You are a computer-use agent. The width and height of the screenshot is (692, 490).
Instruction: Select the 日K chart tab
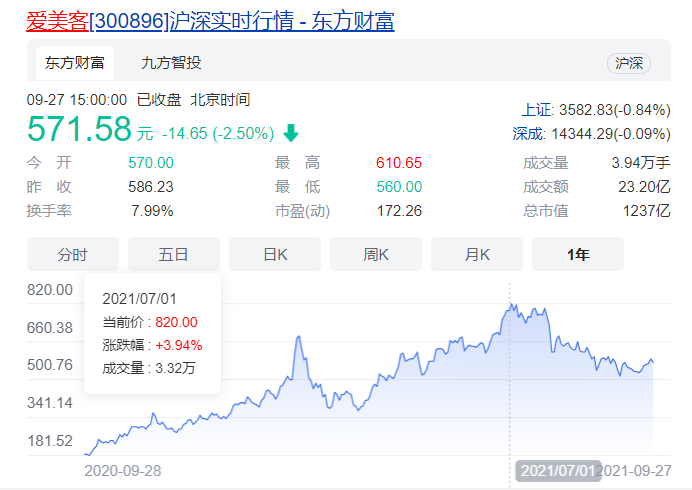pos(275,254)
